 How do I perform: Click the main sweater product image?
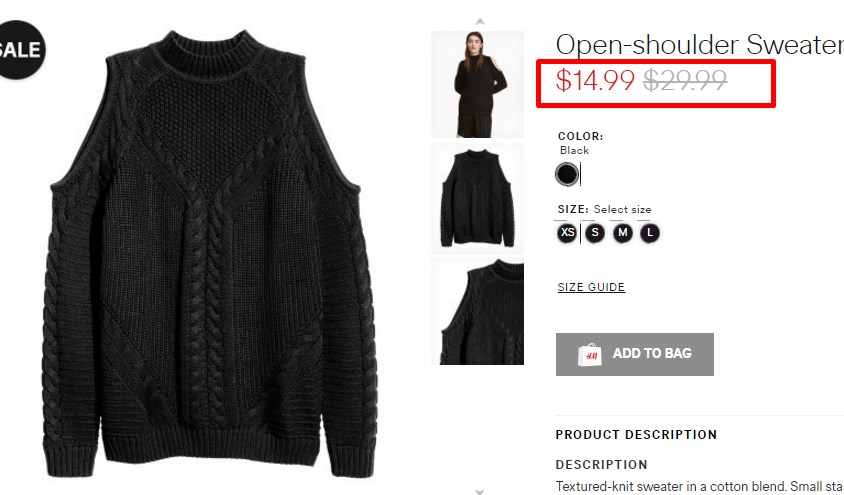(209, 254)
